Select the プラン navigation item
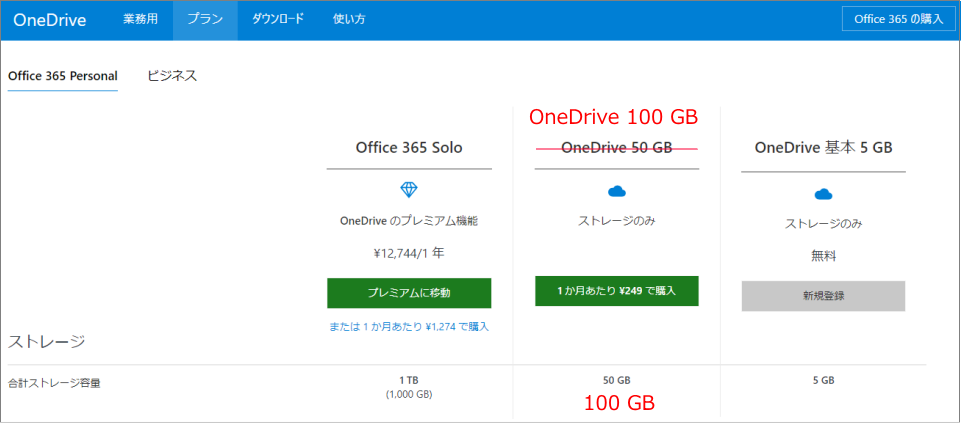The image size is (961, 423). pyautogui.click(x=205, y=20)
